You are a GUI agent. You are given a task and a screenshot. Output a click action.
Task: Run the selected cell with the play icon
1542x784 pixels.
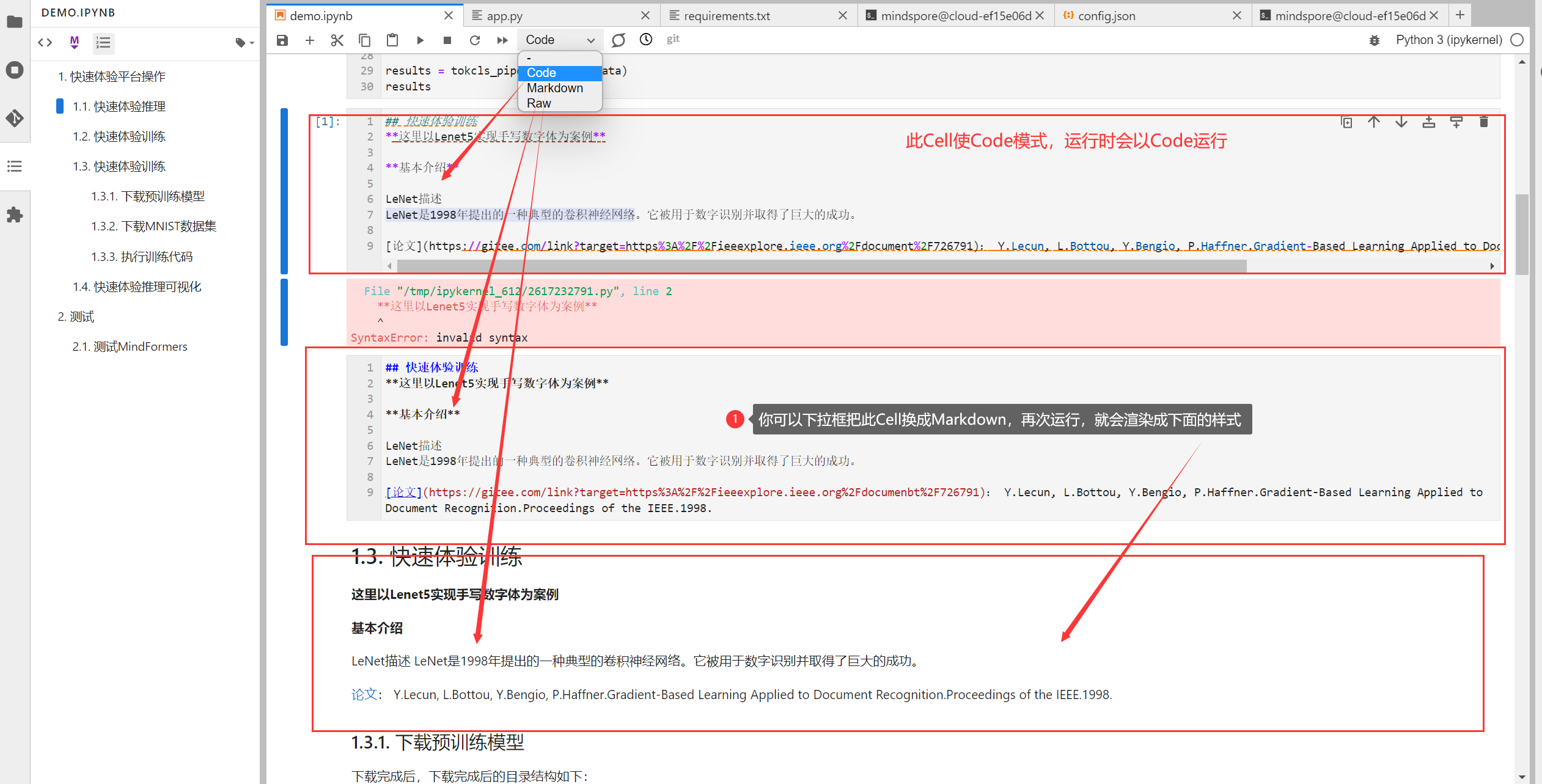point(420,40)
